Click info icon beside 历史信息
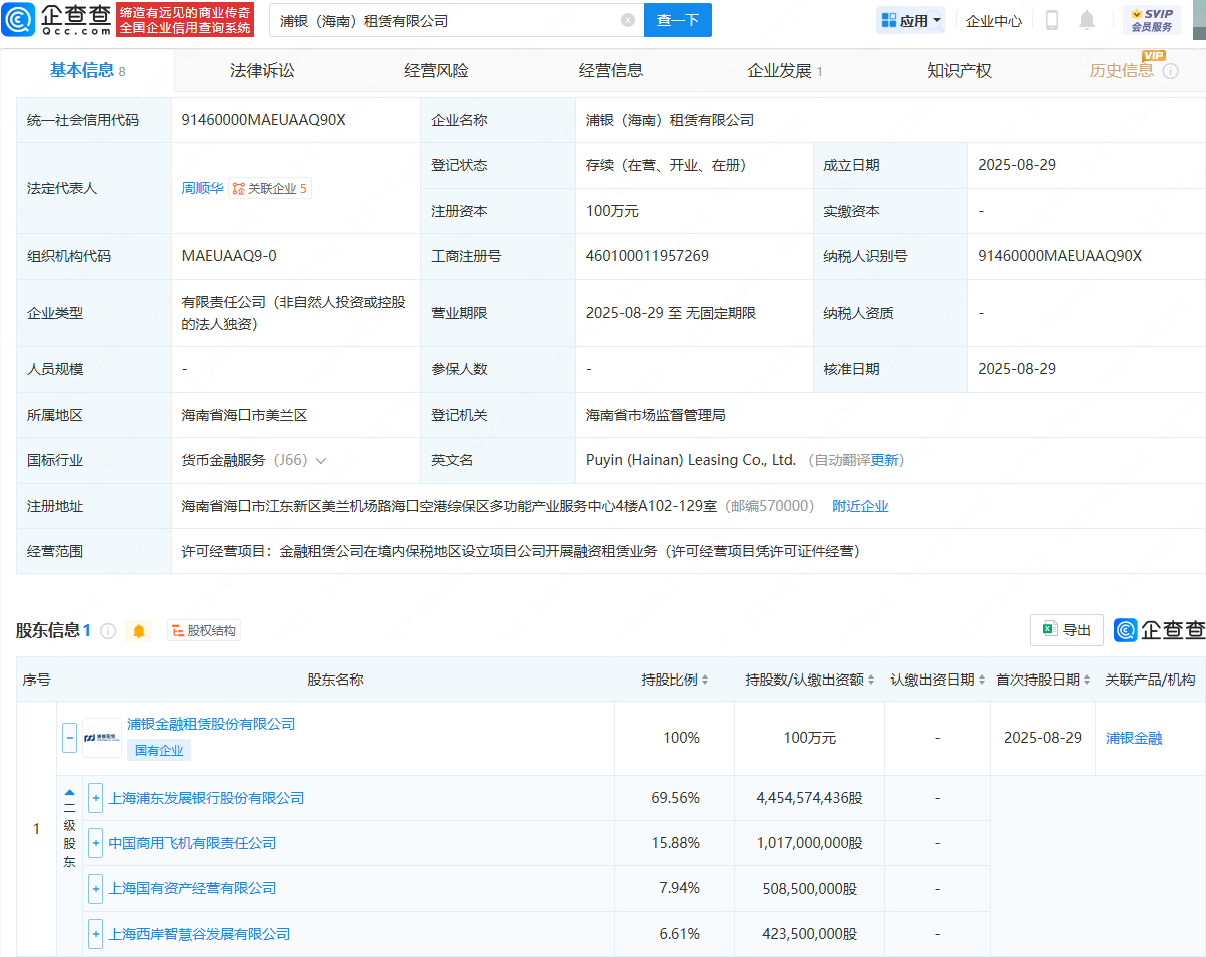Screen dimensions: 1206x957 [x=1170, y=71]
